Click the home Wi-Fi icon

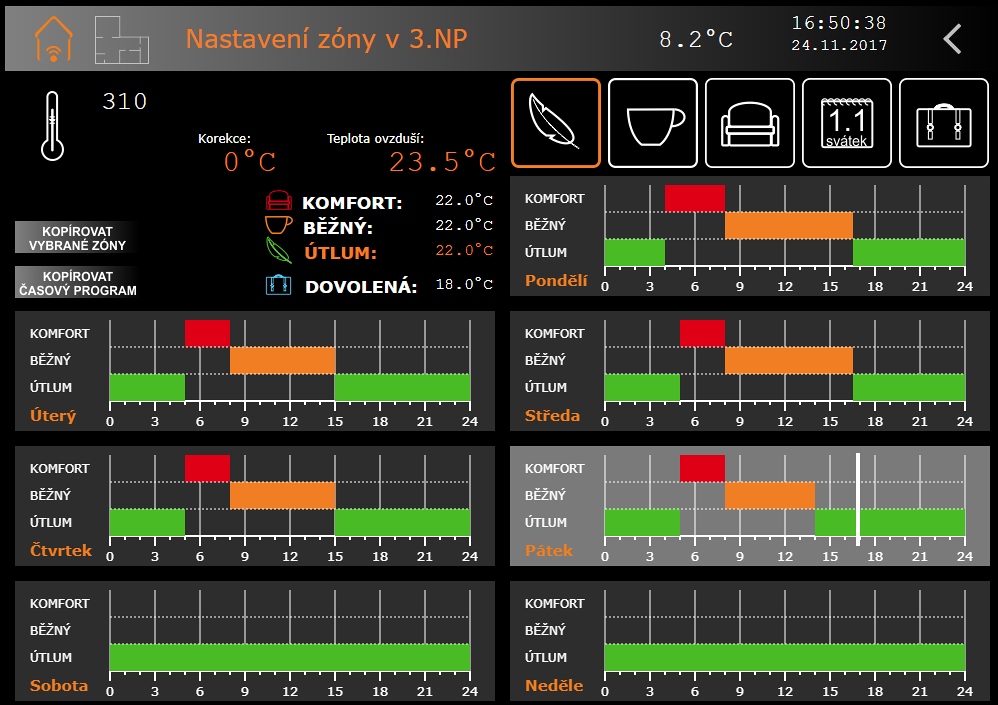pyautogui.click(x=55, y=39)
